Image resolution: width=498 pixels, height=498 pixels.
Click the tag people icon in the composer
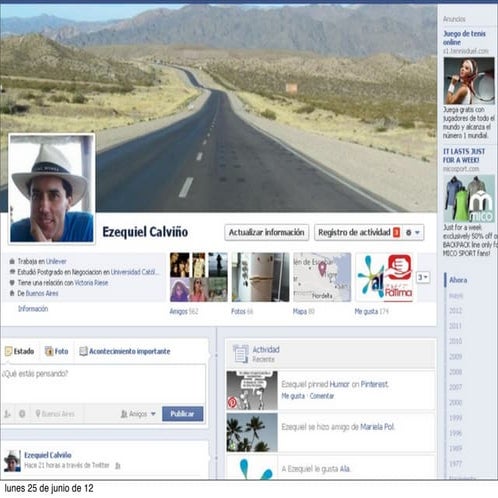pyautogui.click(x=7, y=414)
